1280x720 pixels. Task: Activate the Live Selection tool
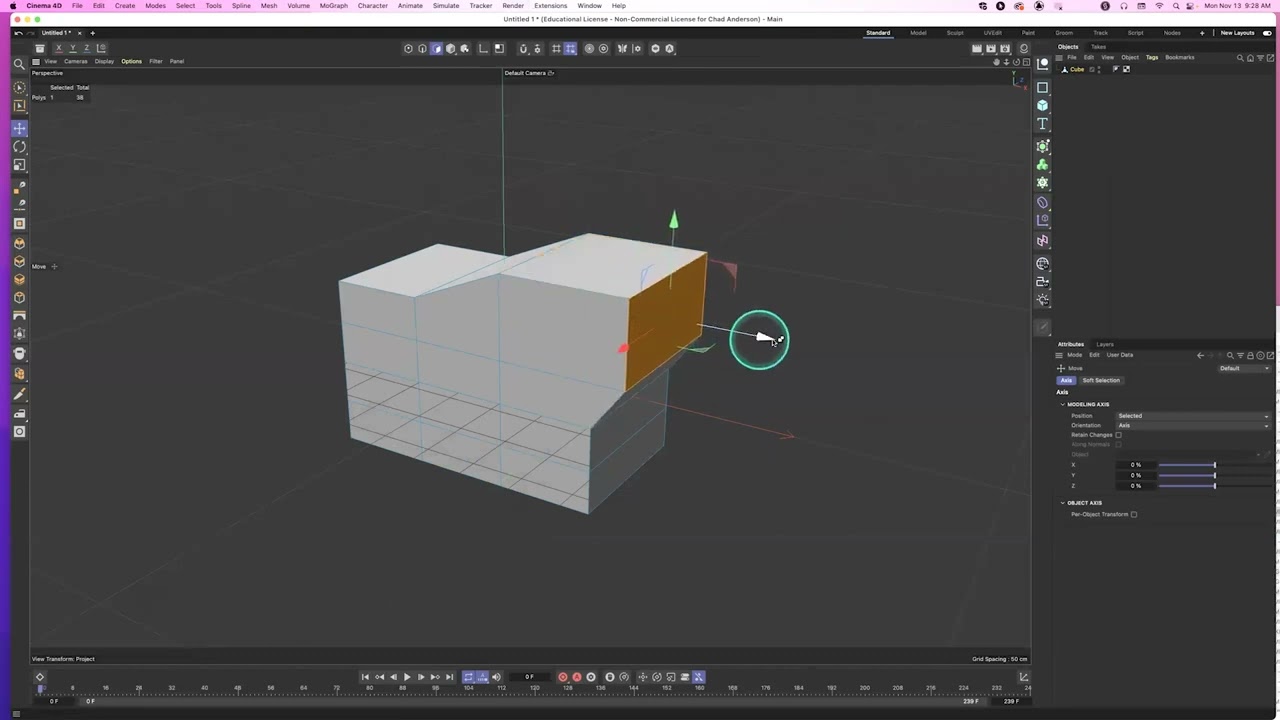click(19, 88)
